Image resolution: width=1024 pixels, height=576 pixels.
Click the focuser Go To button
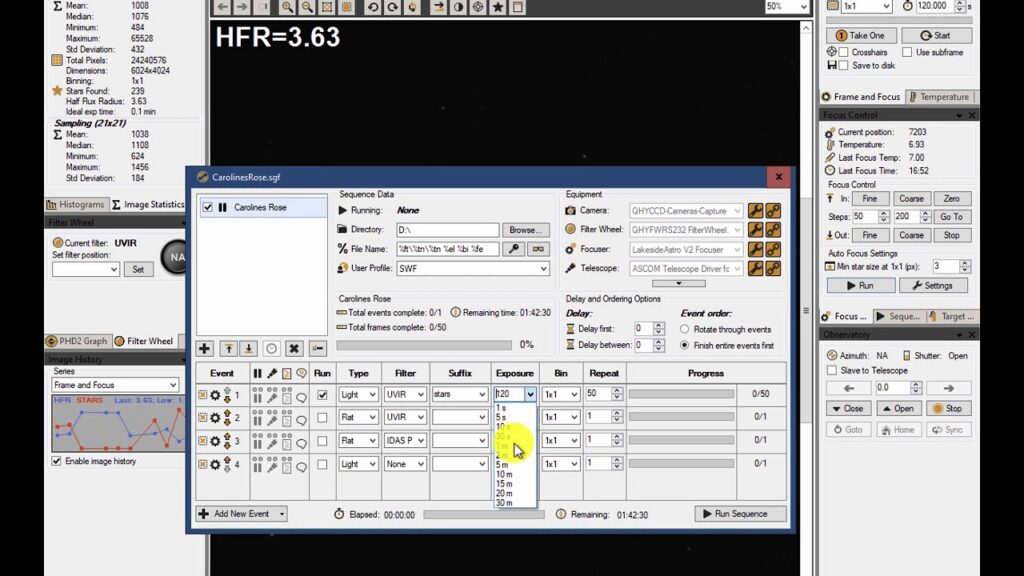coord(951,217)
